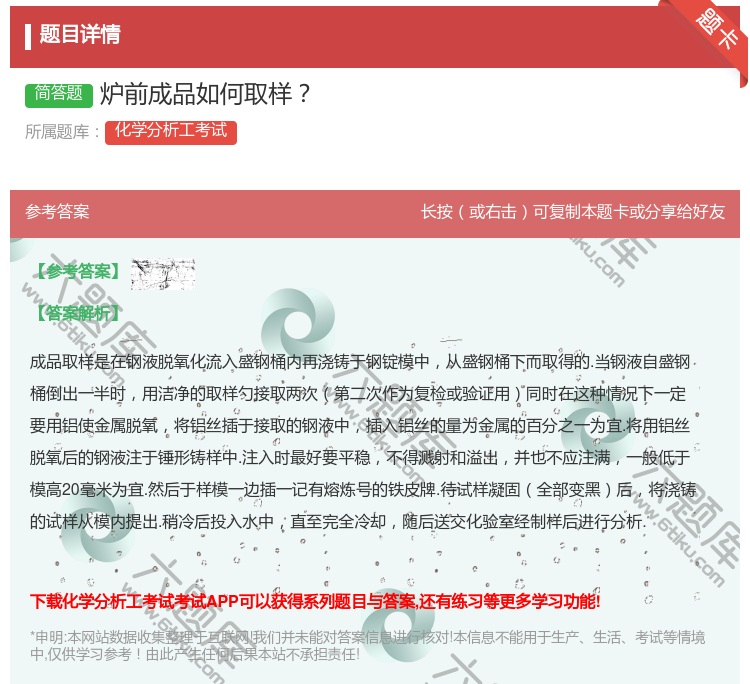Click the answer line starting 脱氧后的钢液注于锤形铸样中

click(360, 458)
